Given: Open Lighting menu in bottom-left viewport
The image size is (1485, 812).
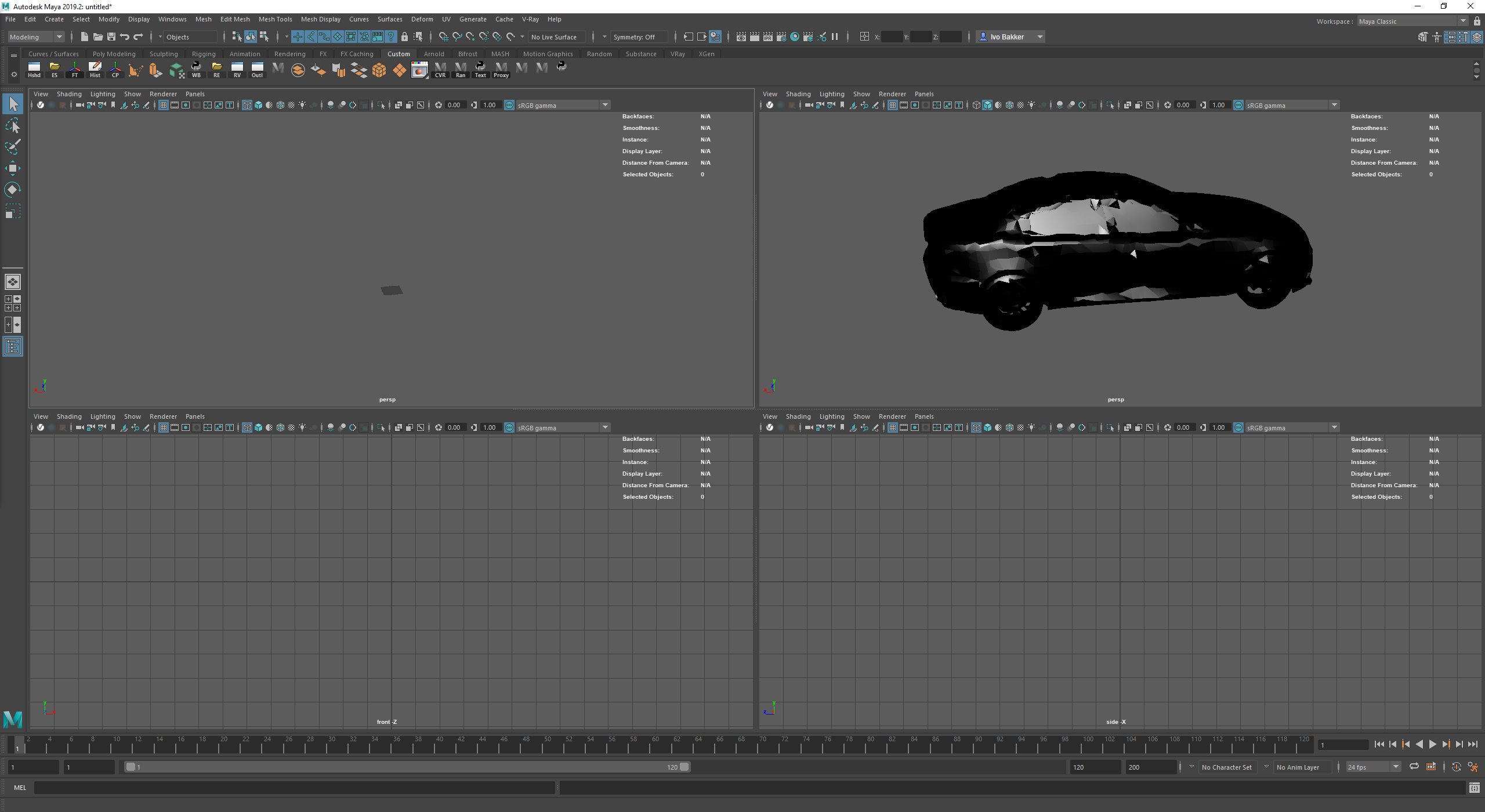Looking at the screenshot, I should [x=103, y=416].
